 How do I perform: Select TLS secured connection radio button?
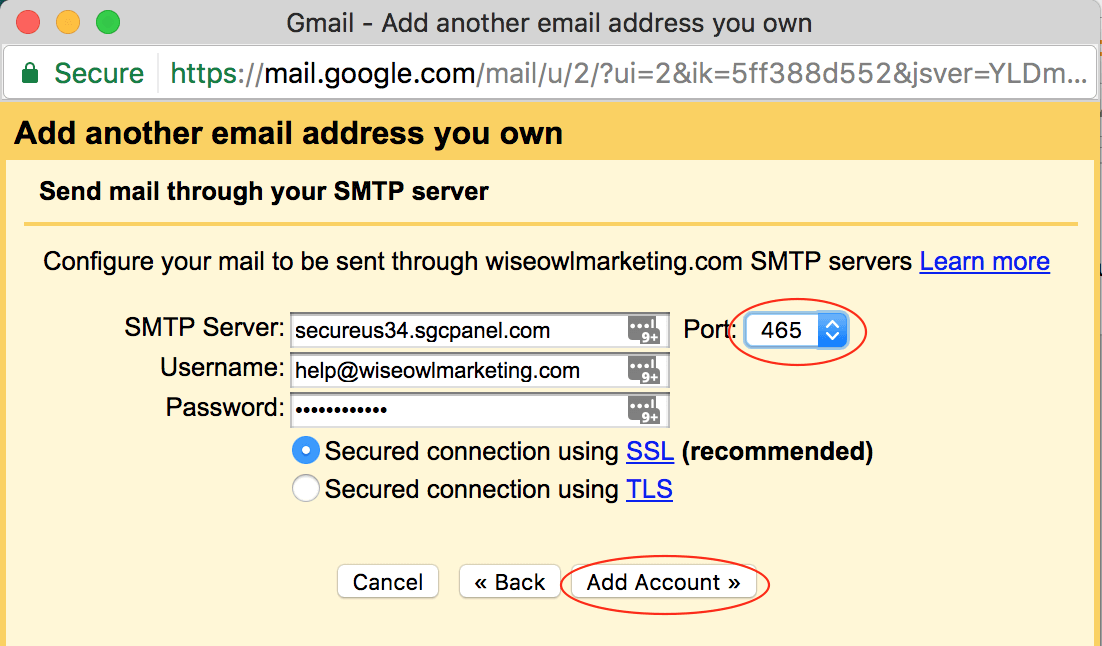(305, 488)
